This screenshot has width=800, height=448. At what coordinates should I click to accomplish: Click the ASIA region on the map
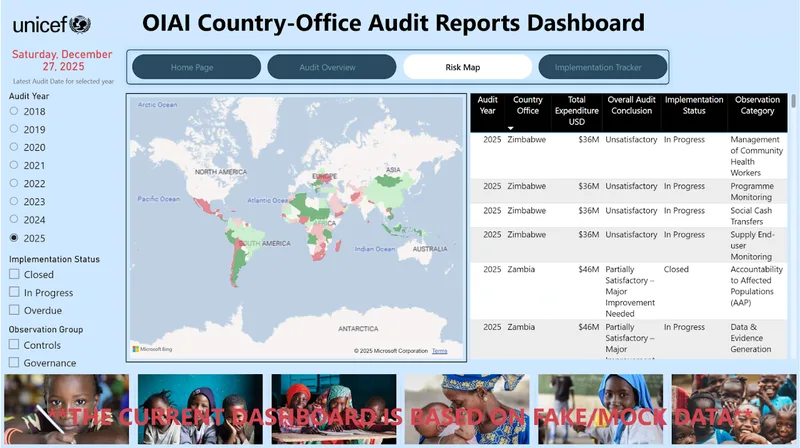(393, 170)
